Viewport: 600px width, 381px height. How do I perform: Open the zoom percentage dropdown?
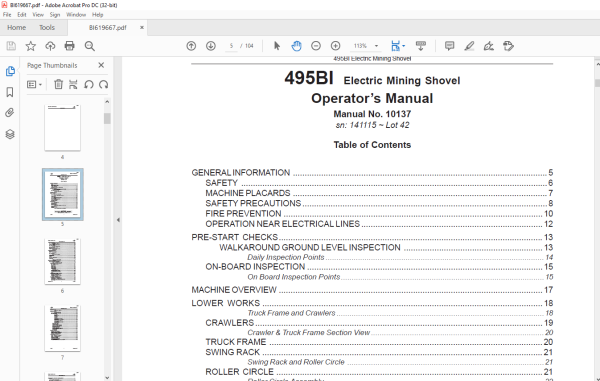pyautogui.click(x=377, y=46)
